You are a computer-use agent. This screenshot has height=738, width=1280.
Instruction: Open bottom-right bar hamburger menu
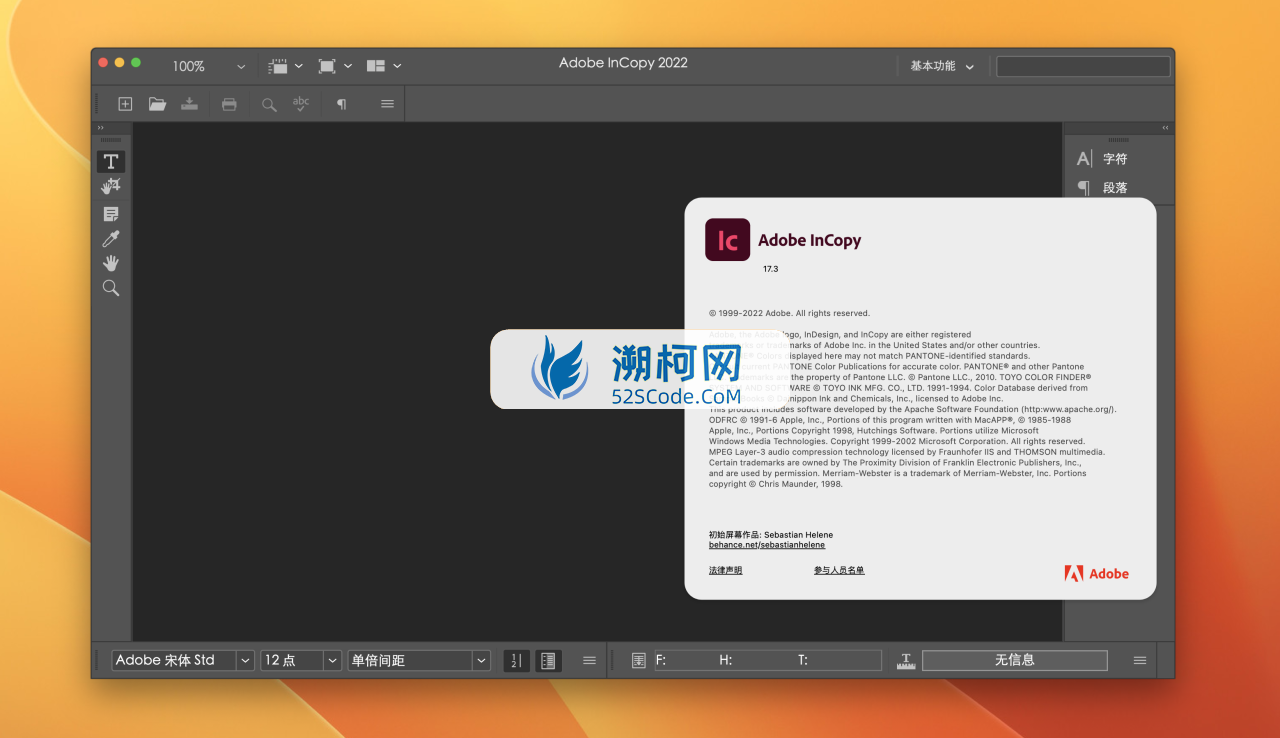tap(1140, 660)
